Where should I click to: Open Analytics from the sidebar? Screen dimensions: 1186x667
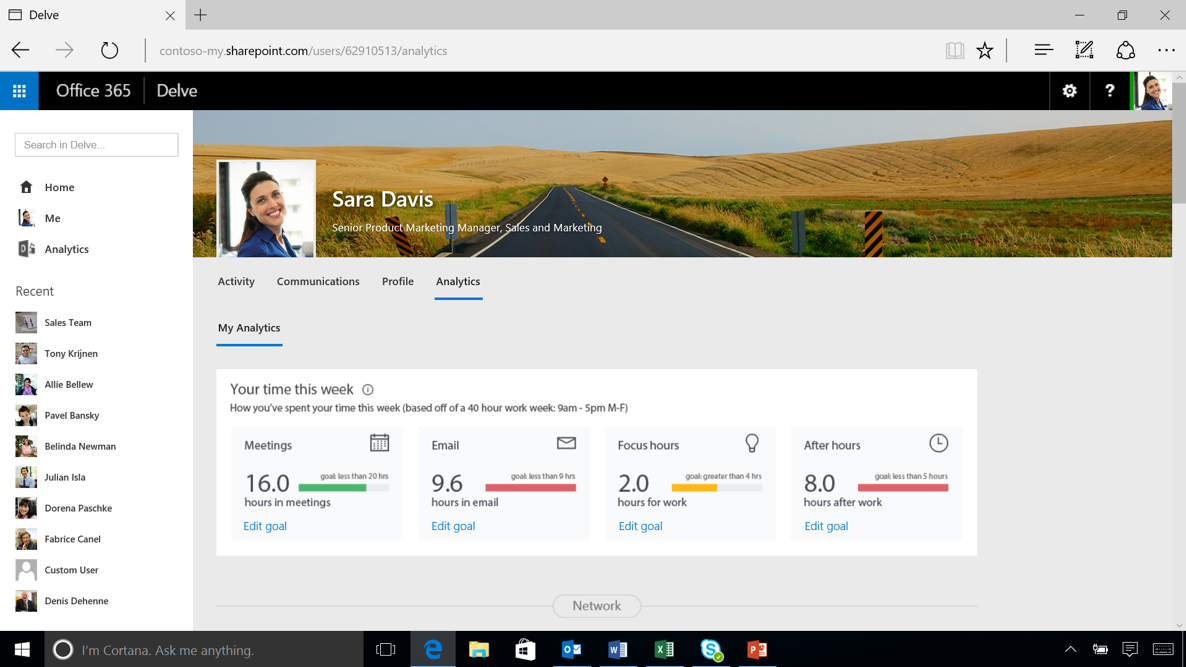click(66, 248)
